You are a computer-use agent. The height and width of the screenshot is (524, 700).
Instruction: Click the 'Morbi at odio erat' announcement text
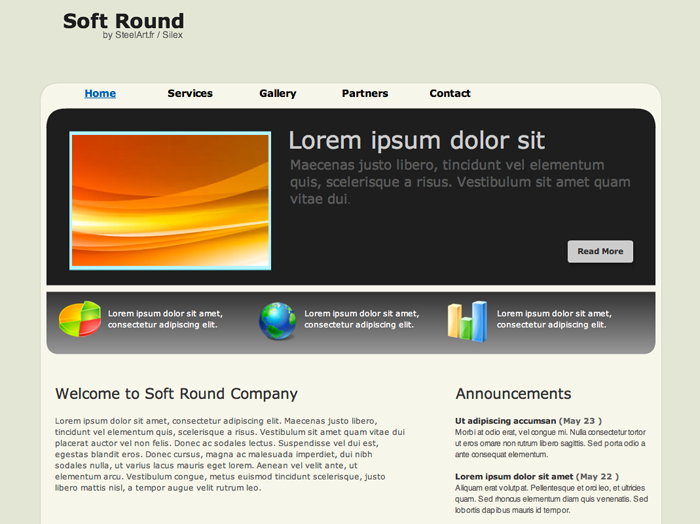(x=550, y=443)
